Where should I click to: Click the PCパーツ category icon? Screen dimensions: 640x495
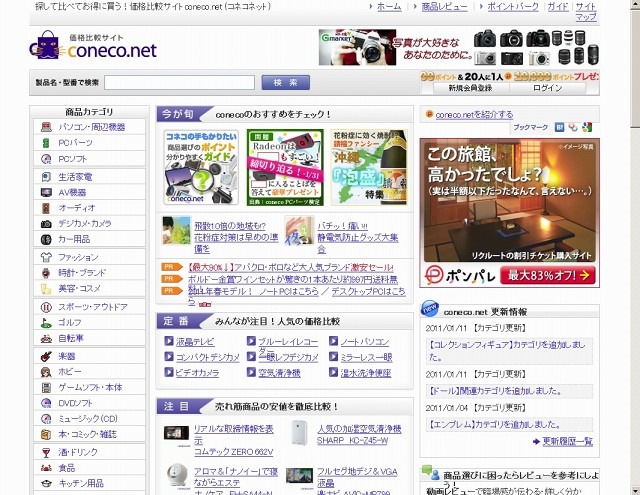click(46, 143)
